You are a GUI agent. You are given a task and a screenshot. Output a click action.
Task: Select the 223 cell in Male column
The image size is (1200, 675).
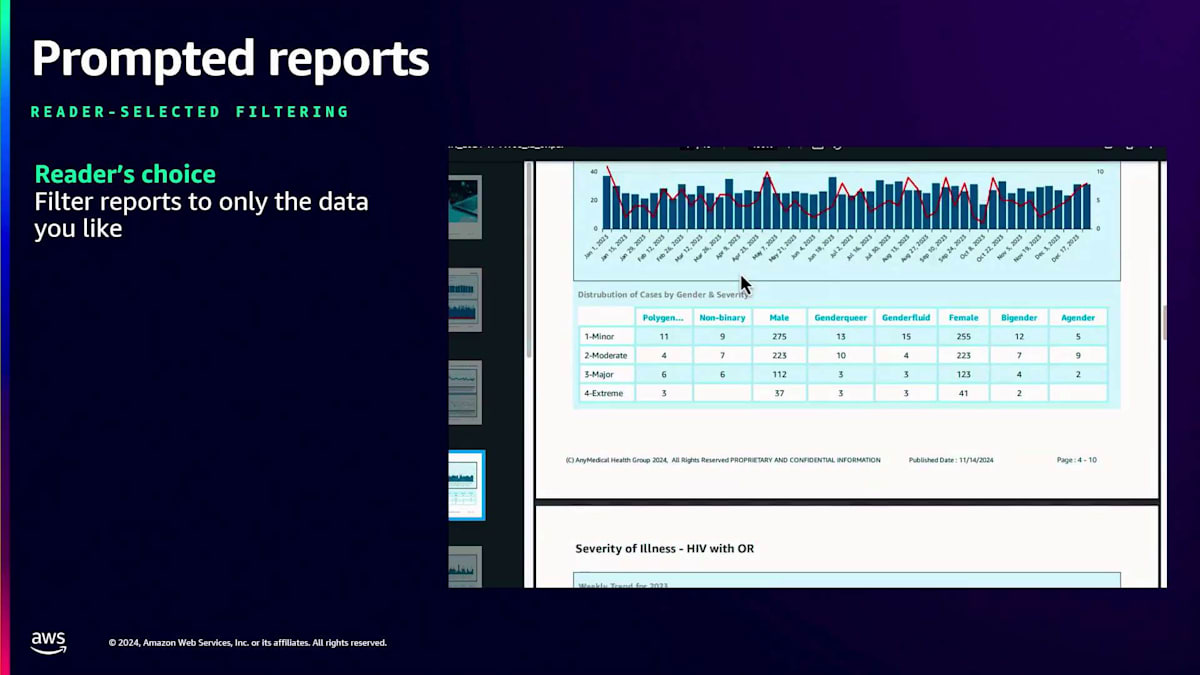pos(779,356)
